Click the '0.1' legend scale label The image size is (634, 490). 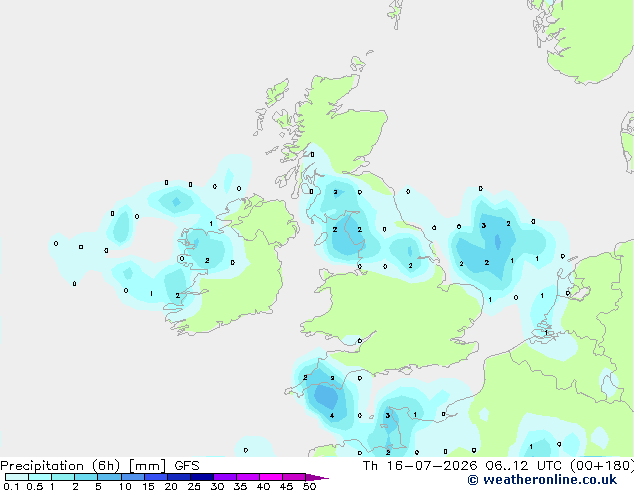[x=11, y=486]
